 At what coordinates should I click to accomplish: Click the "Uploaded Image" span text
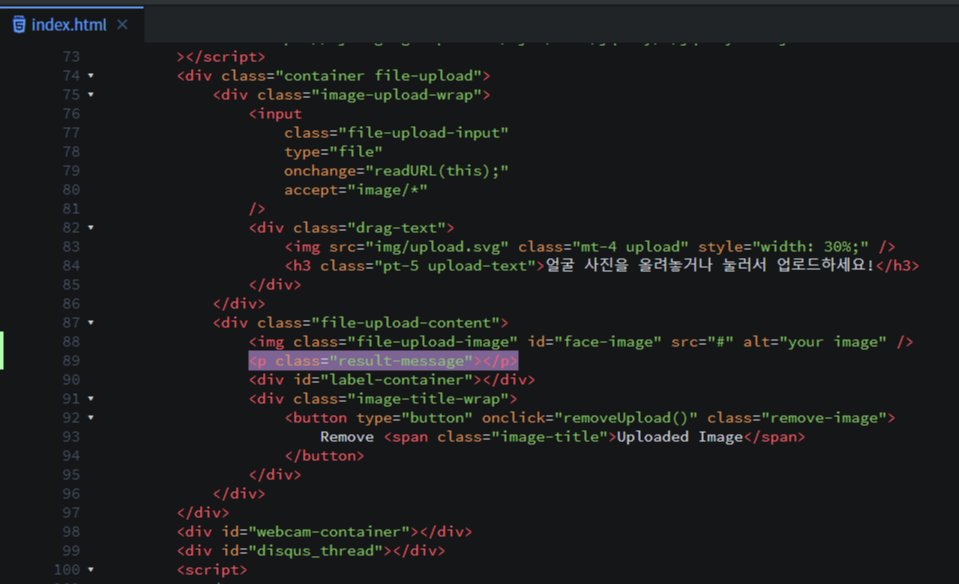pyautogui.click(x=679, y=437)
